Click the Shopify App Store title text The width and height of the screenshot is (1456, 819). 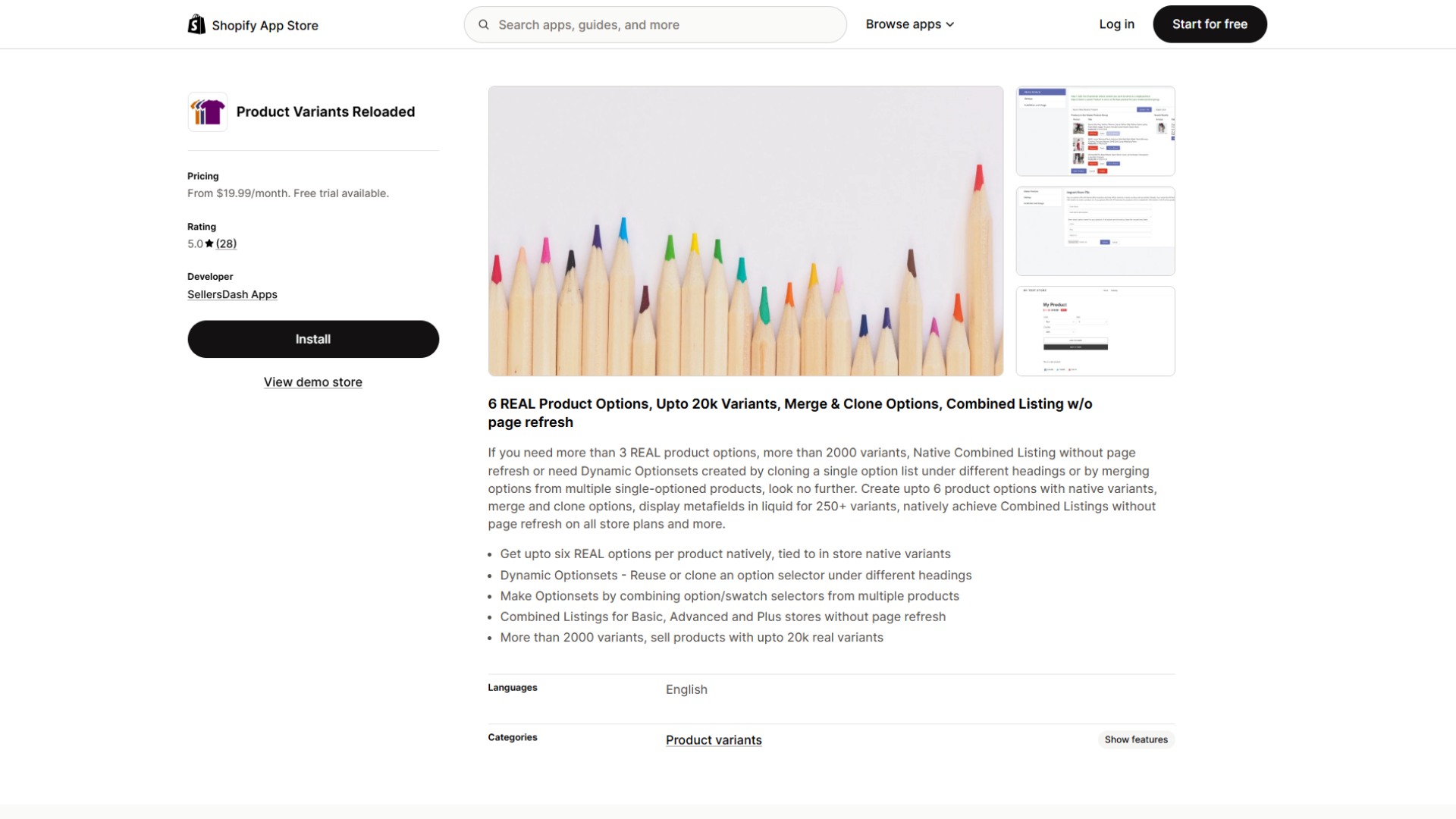[x=265, y=25]
